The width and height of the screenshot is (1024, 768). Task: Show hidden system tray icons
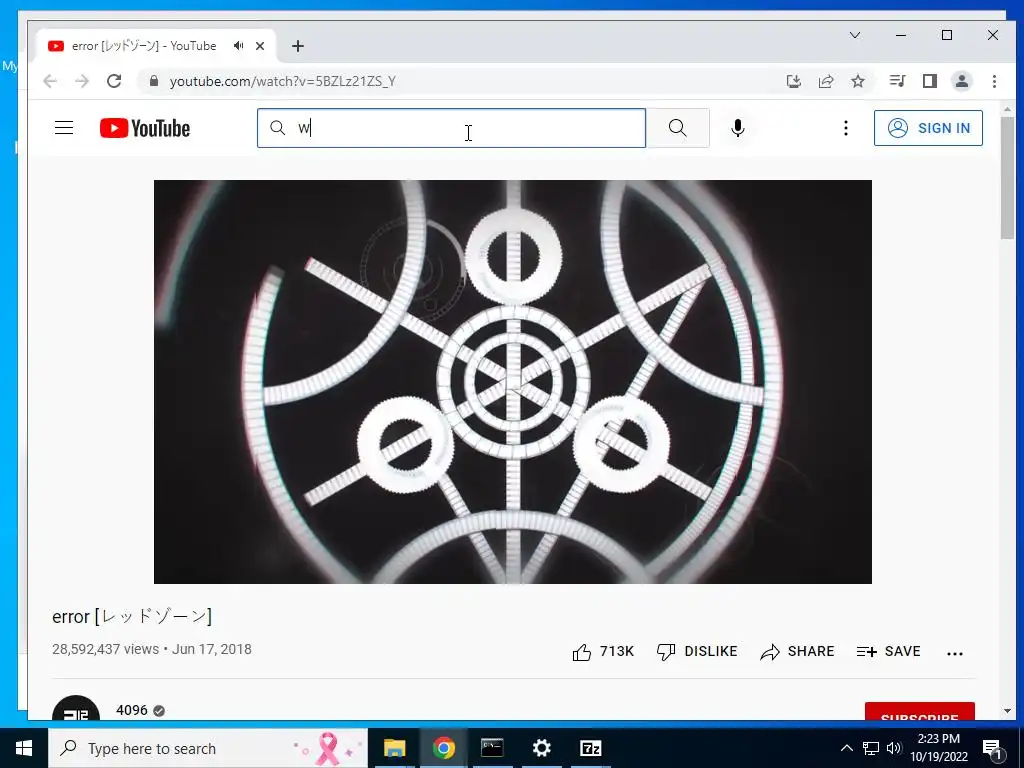(x=846, y=748)
